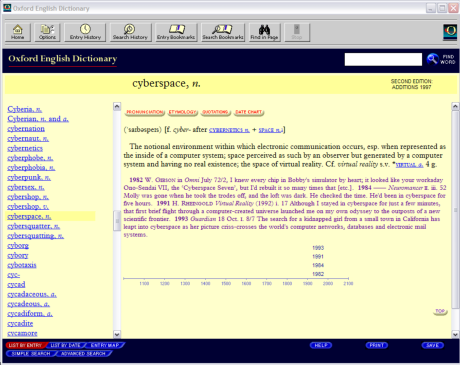The width and height of the screenshot is (460, 365).
Task: Follow the VIRTUAL a. cross-reference link
Action: (409, 165)
